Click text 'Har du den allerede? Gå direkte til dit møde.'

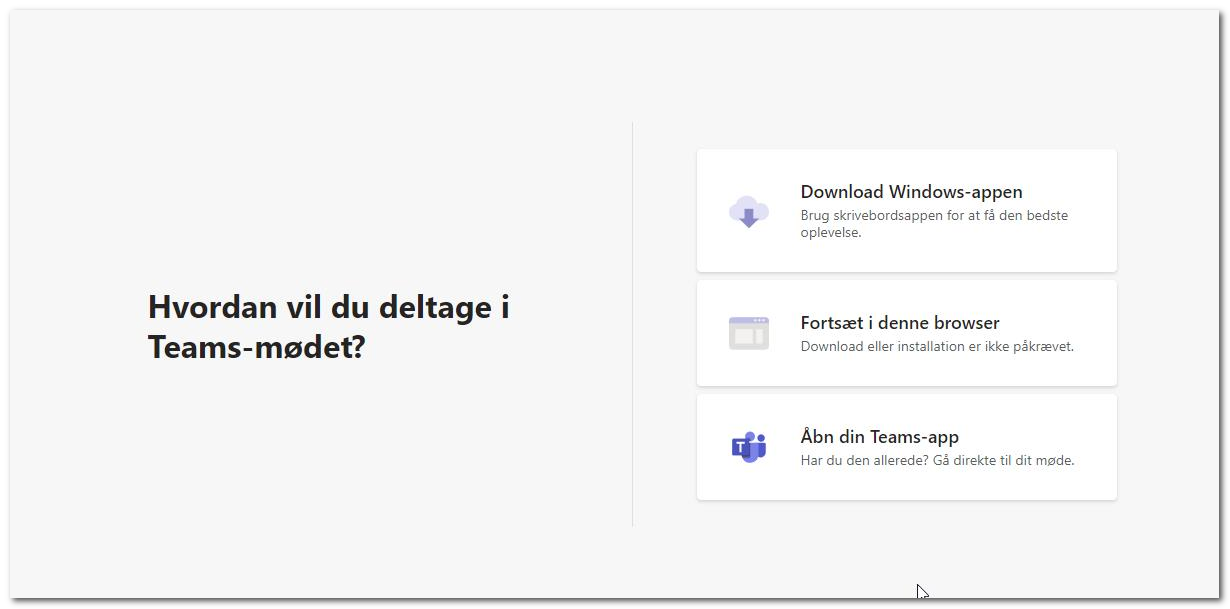(x=937, y=461)
